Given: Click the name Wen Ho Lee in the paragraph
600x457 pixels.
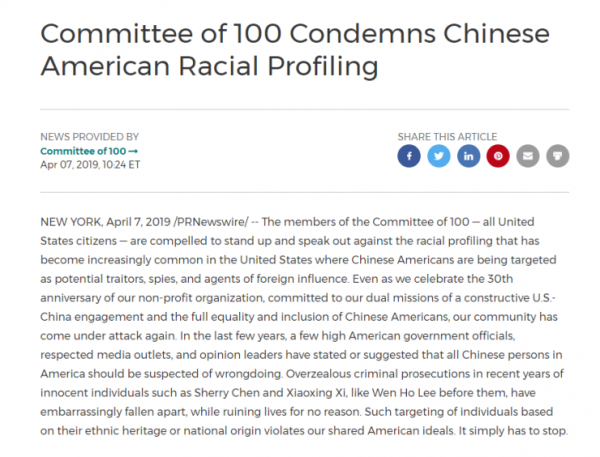Looking at the screenshot, I should (406, 393).
